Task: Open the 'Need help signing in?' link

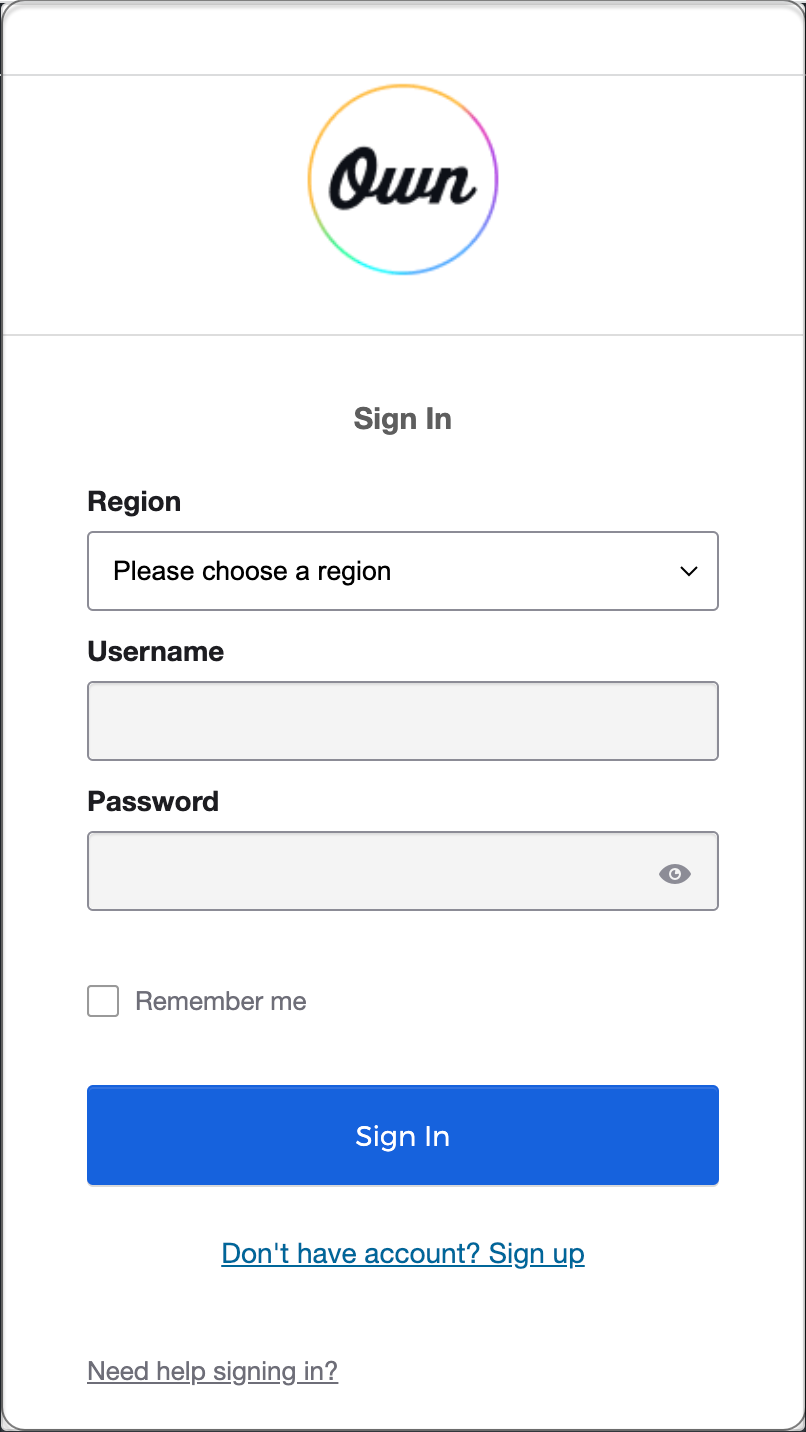Action: 213,1371
